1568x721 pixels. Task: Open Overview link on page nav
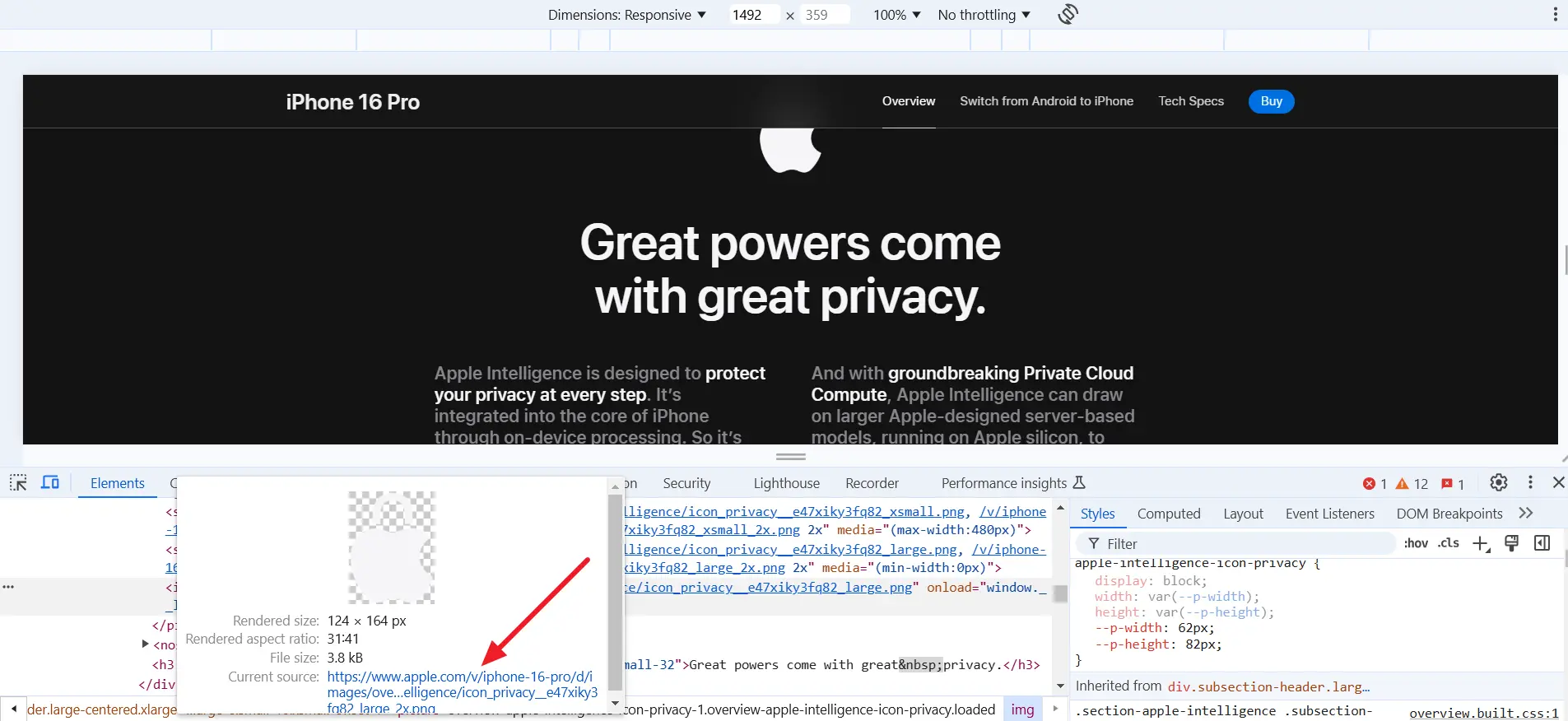(909, 101)
